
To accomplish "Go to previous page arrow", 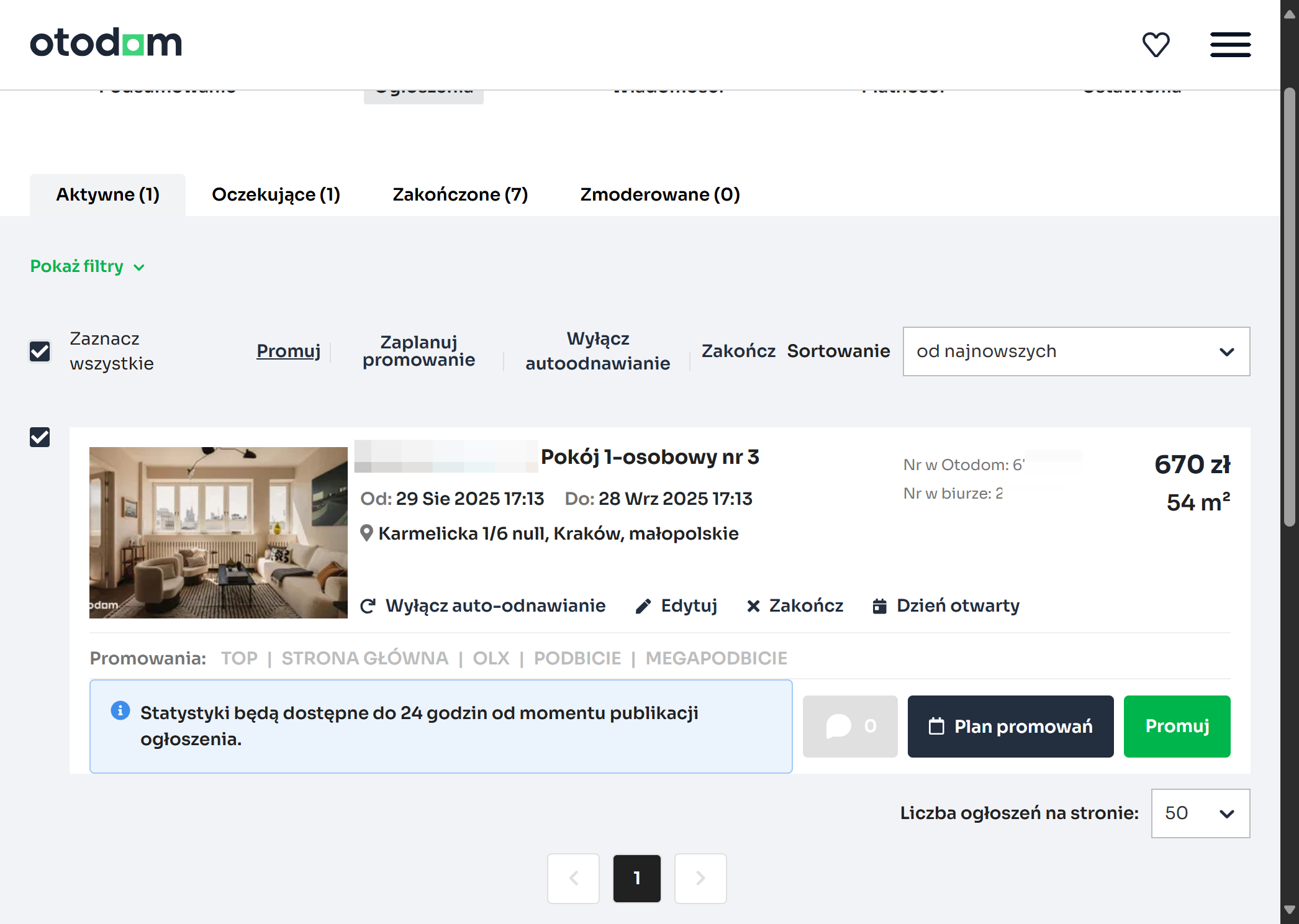I will 573,878.
